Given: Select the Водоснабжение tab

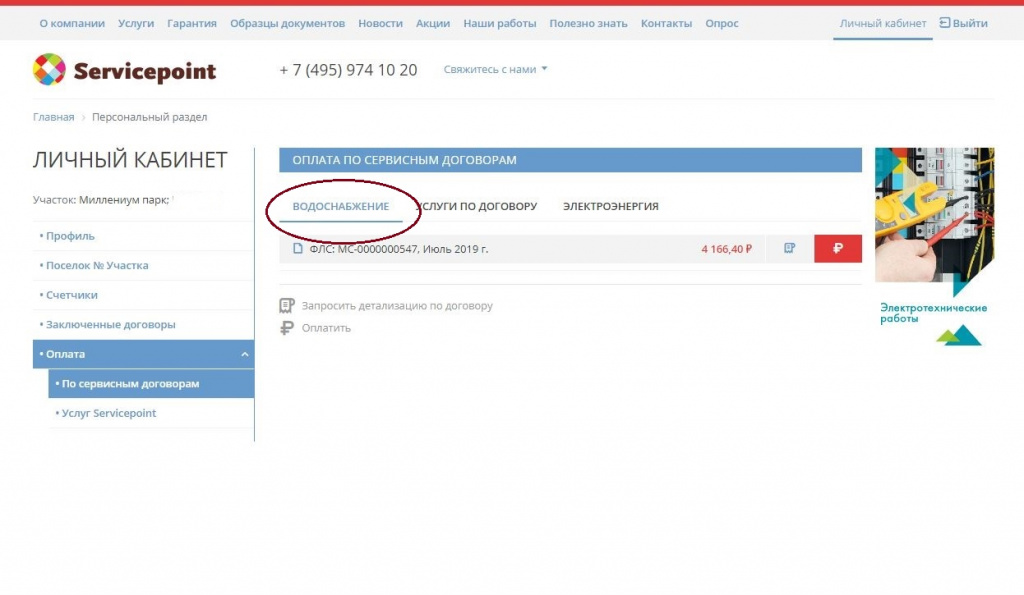Looking at the screenshot, I should [x=340, y=206].
